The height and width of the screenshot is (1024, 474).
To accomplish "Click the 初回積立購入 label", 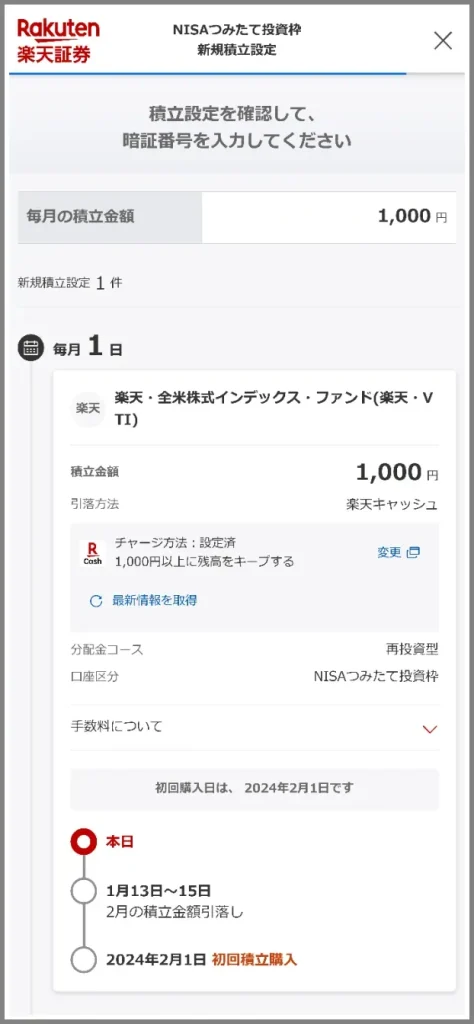I will (254, 959).
